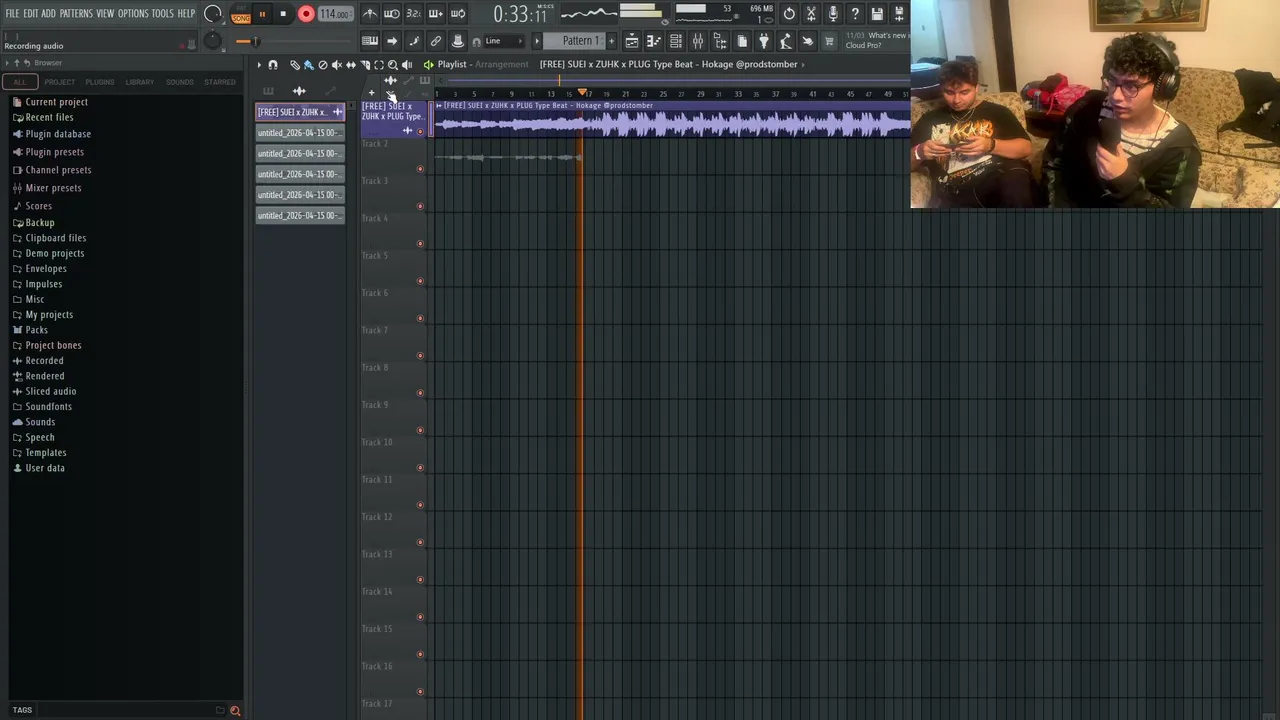Open the help question mark icon
Viewport: 1280px width, 720px height.
(855, 14)
